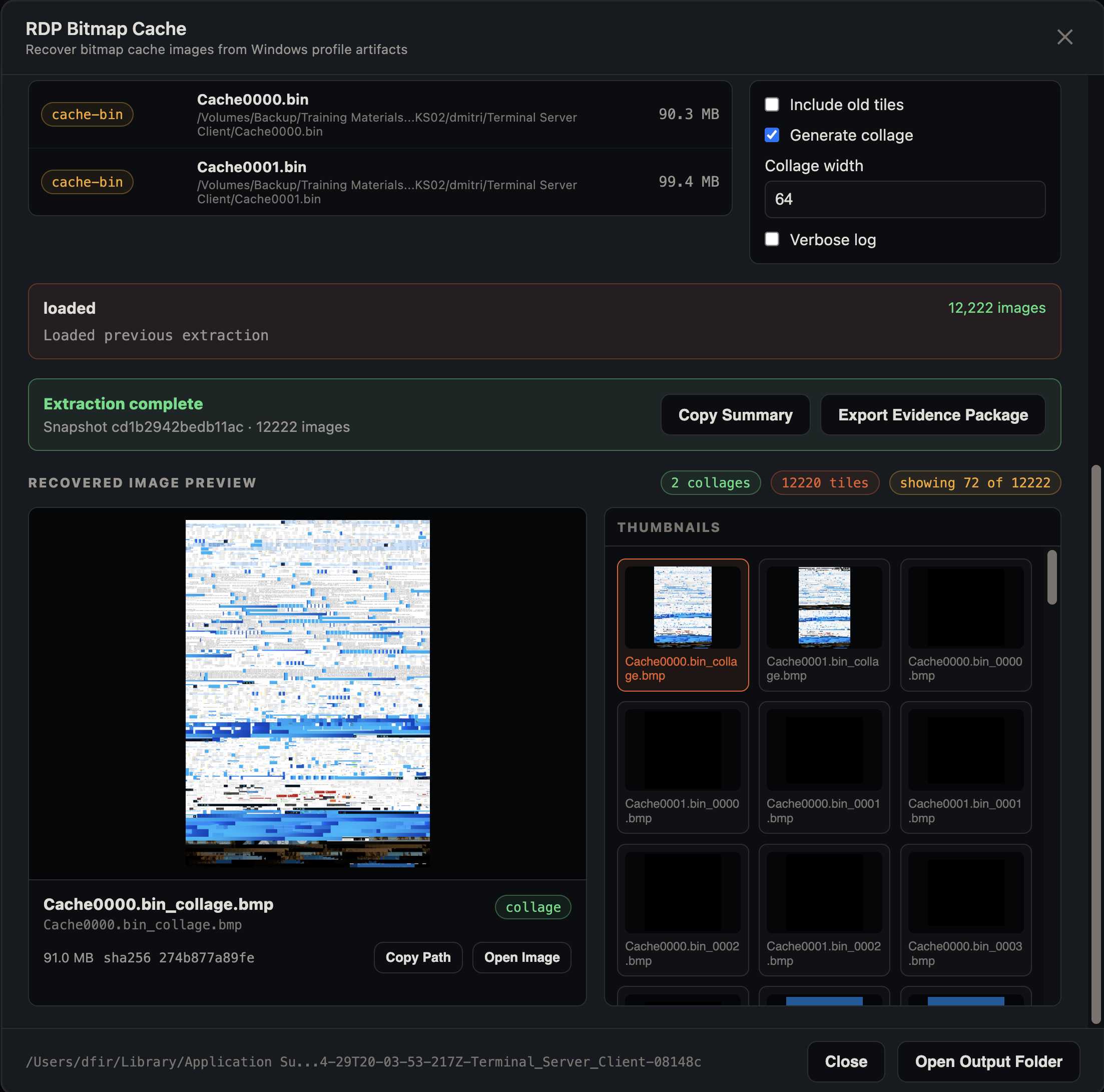
Task: Click the output folder path in footer
Action: [x=363, y=1061]
